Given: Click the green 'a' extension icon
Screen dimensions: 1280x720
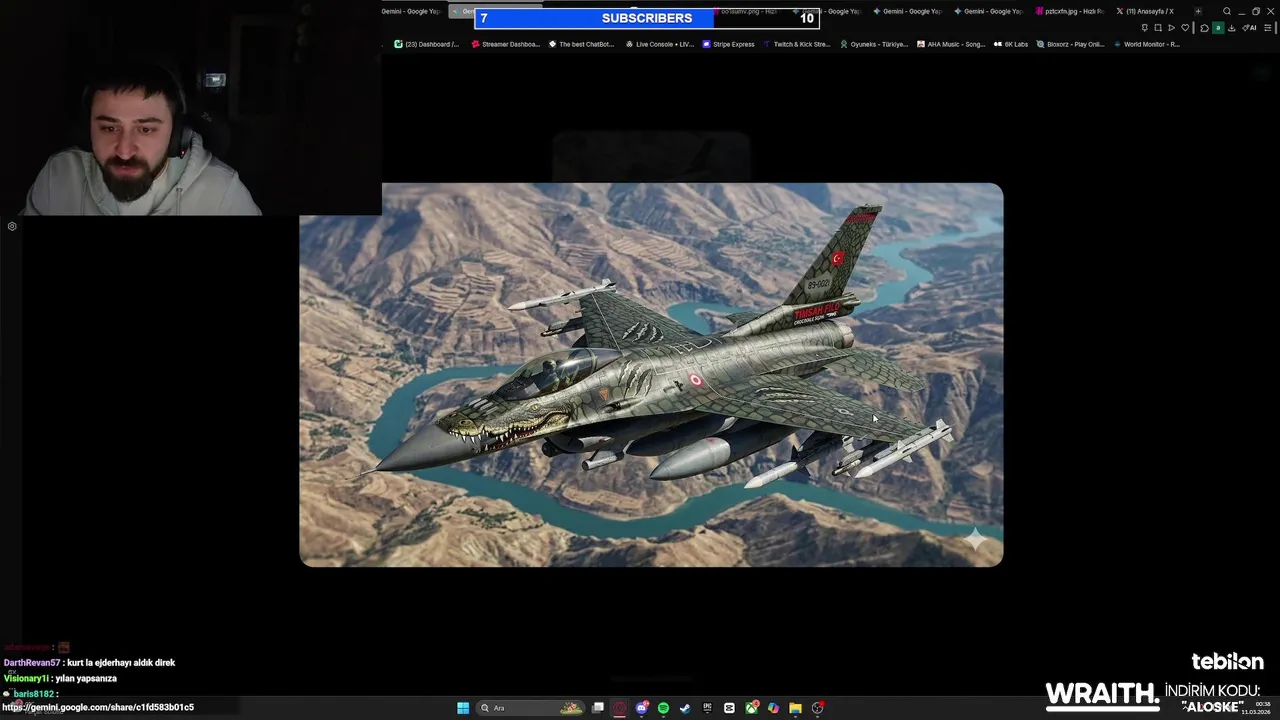Looking at the screenshot, I should click(1218, 28).
